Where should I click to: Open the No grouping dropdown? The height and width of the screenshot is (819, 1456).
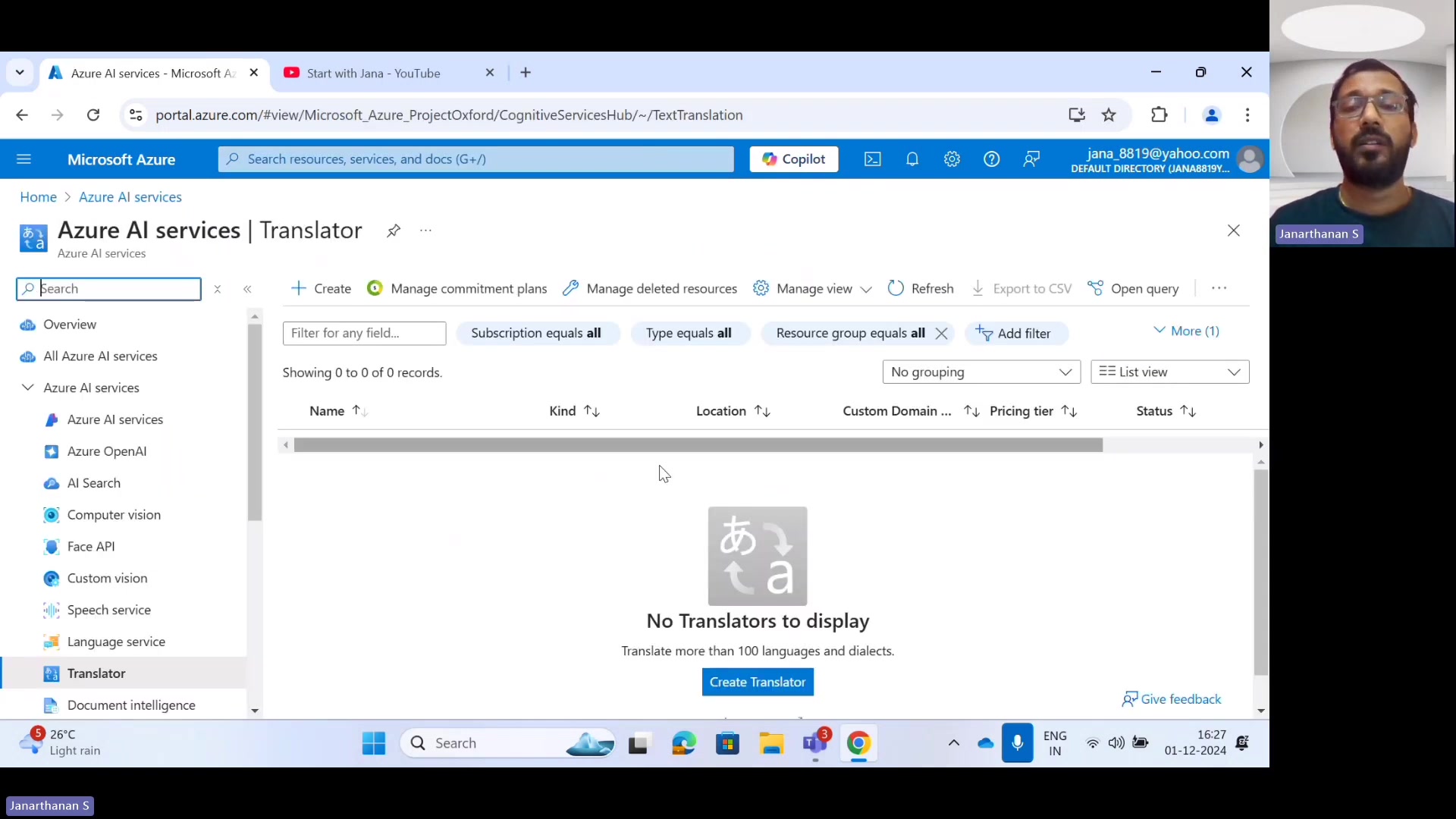coord(981,372)
